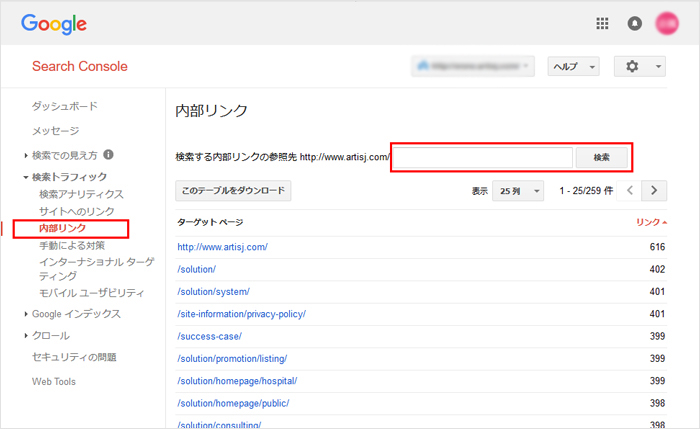
Task: Open the Google apps grid icon
Action: (602, 23)
